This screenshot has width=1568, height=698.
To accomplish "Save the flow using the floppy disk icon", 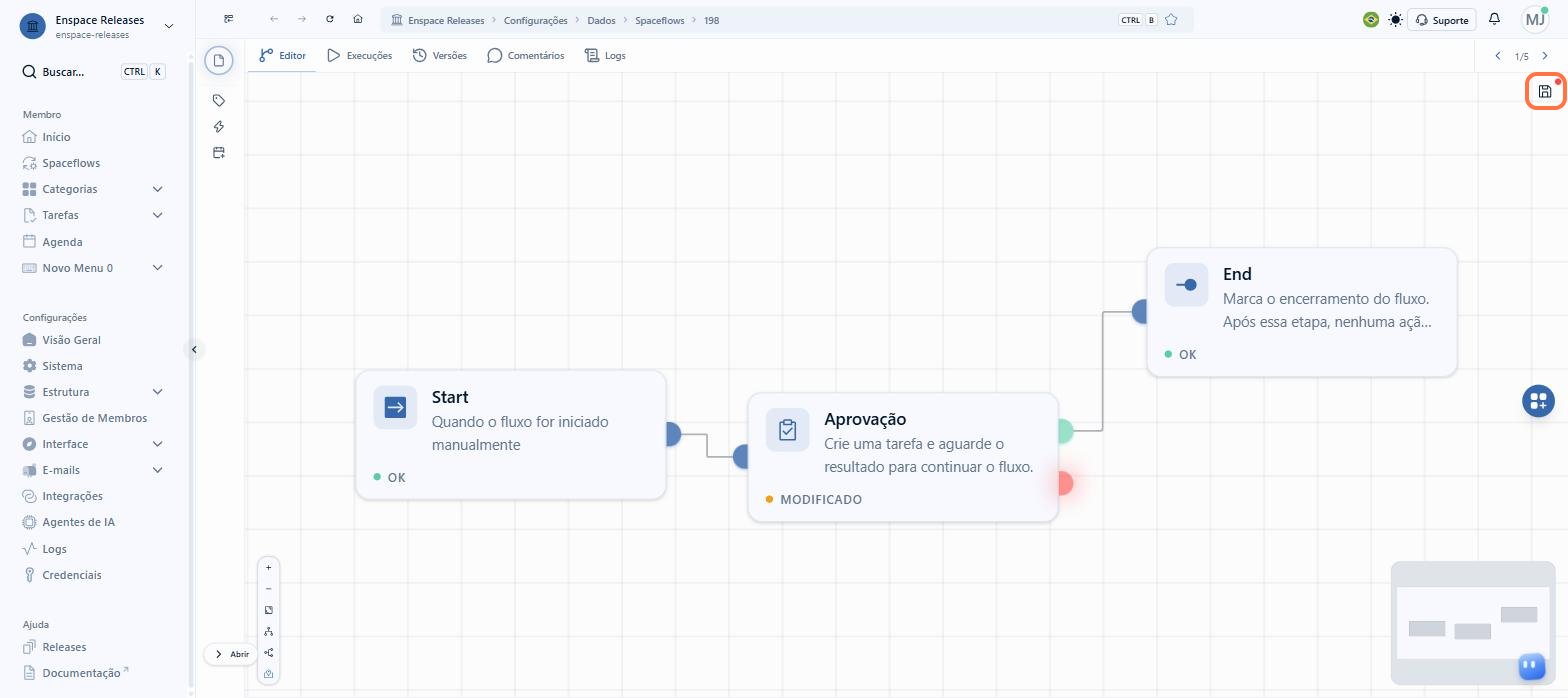I will pyautogui.click(x=1545, y=92).
